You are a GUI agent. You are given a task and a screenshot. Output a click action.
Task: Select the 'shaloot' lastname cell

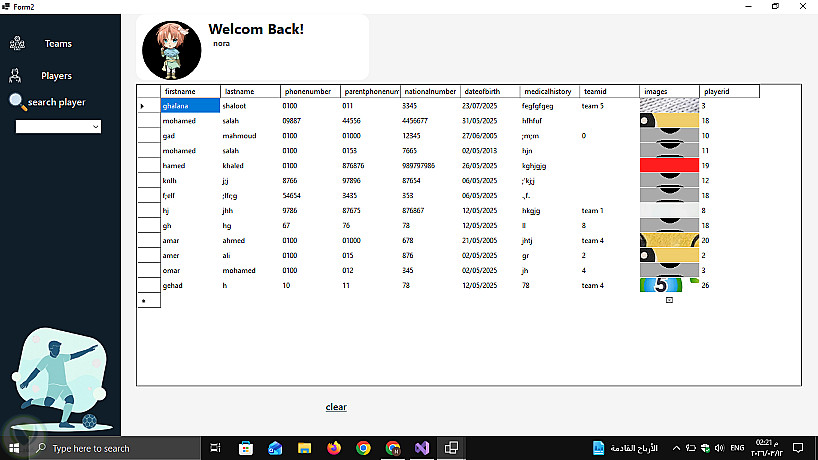(250, 106)
